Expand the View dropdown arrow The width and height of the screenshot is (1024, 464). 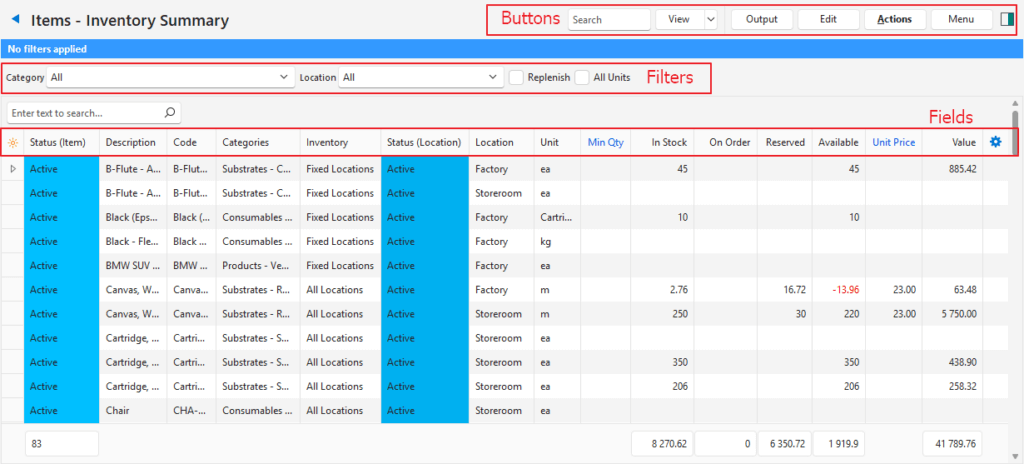pyautogui.click(x=710, y=19)
